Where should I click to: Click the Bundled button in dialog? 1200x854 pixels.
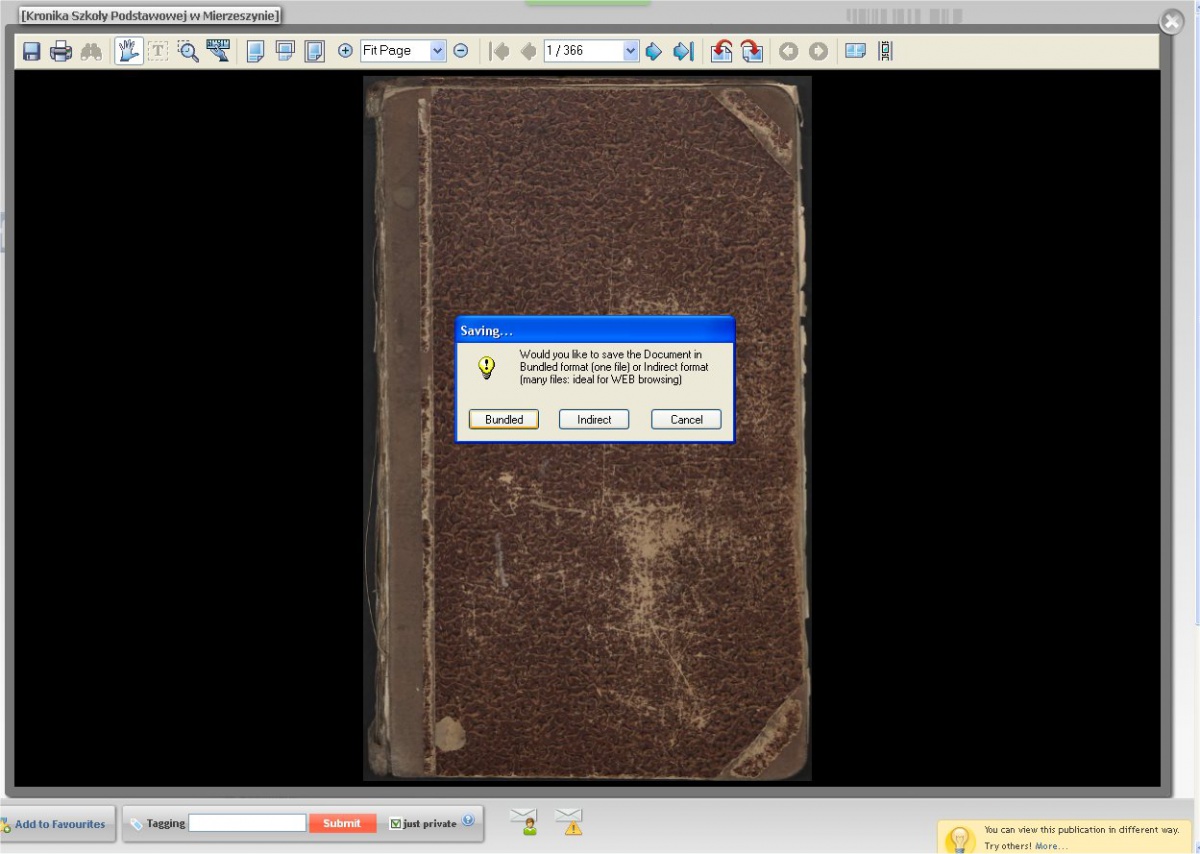pyautogui.click(x=504, y=420)
